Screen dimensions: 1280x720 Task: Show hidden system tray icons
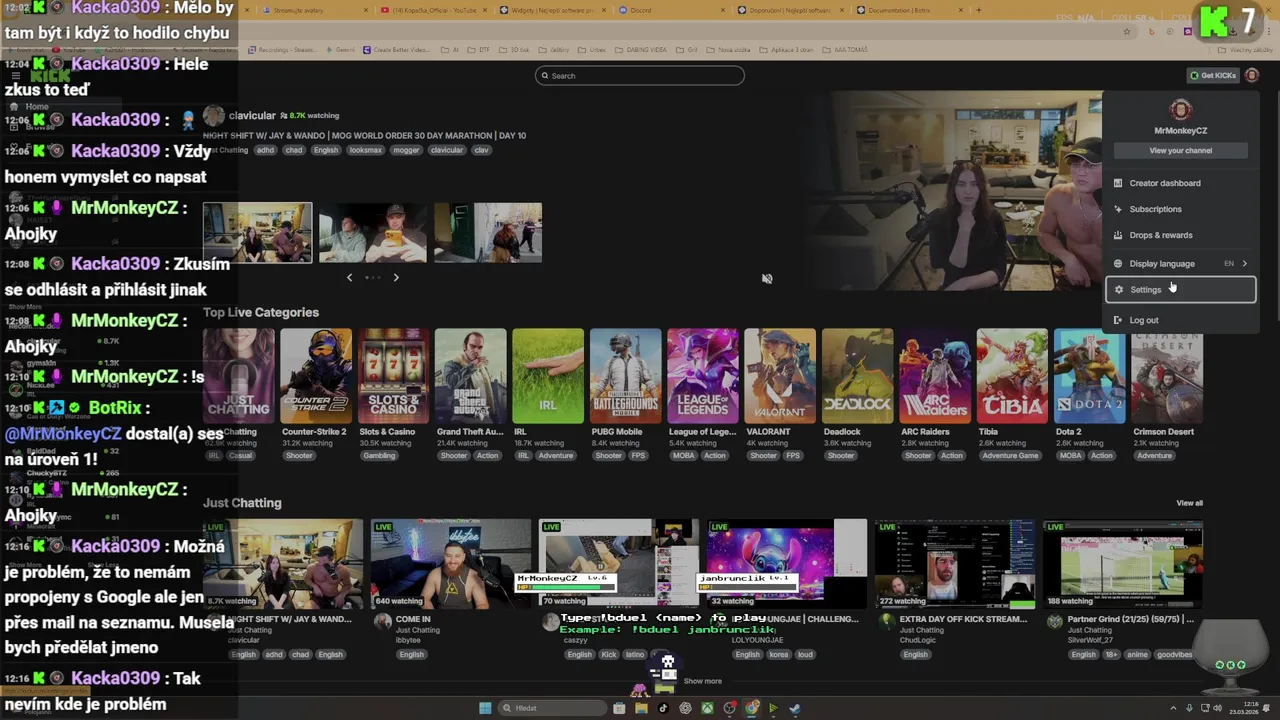pyautogui.click(x=1173, y=708)
